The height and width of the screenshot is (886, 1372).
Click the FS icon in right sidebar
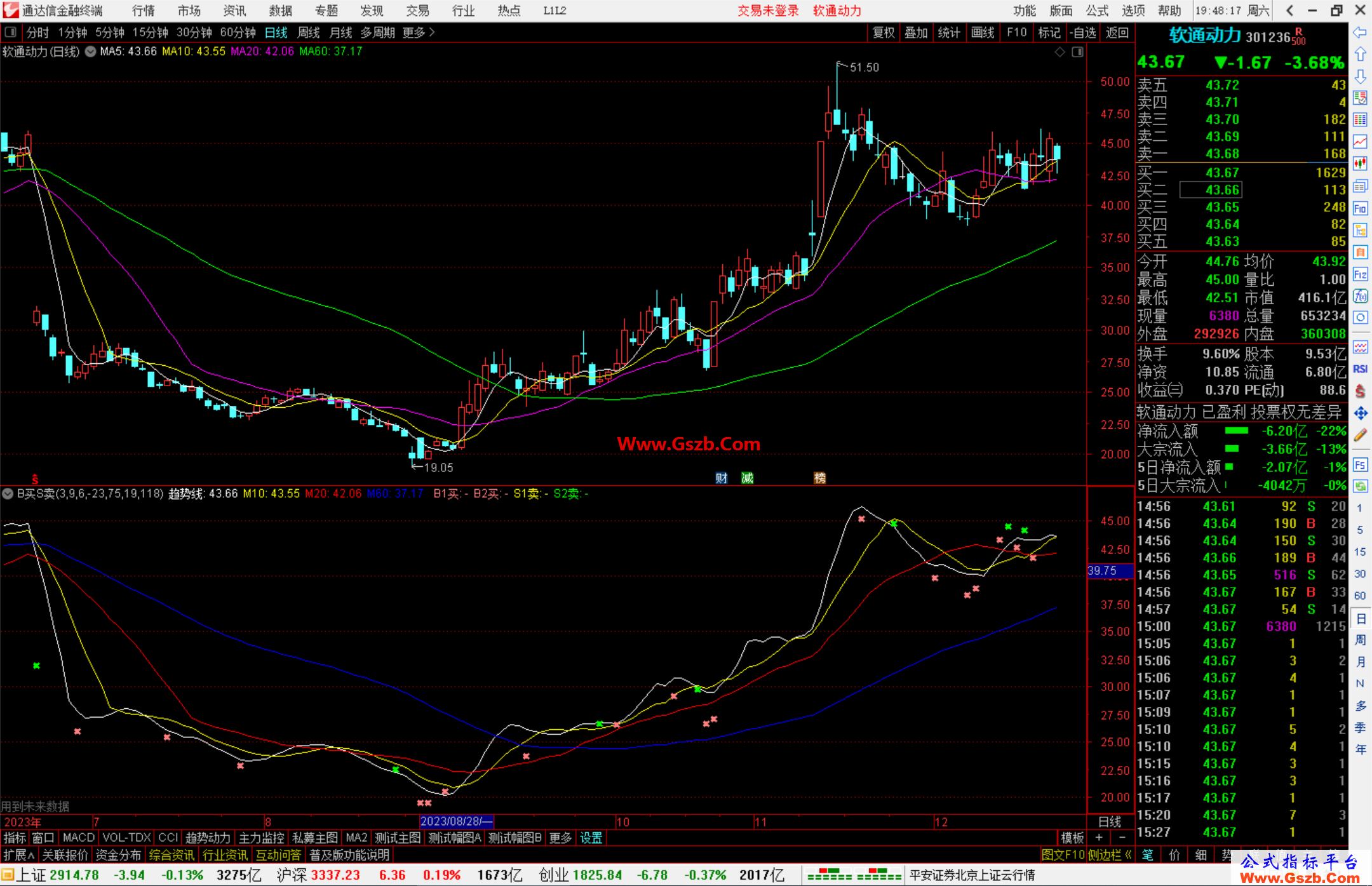[1360, 465]
